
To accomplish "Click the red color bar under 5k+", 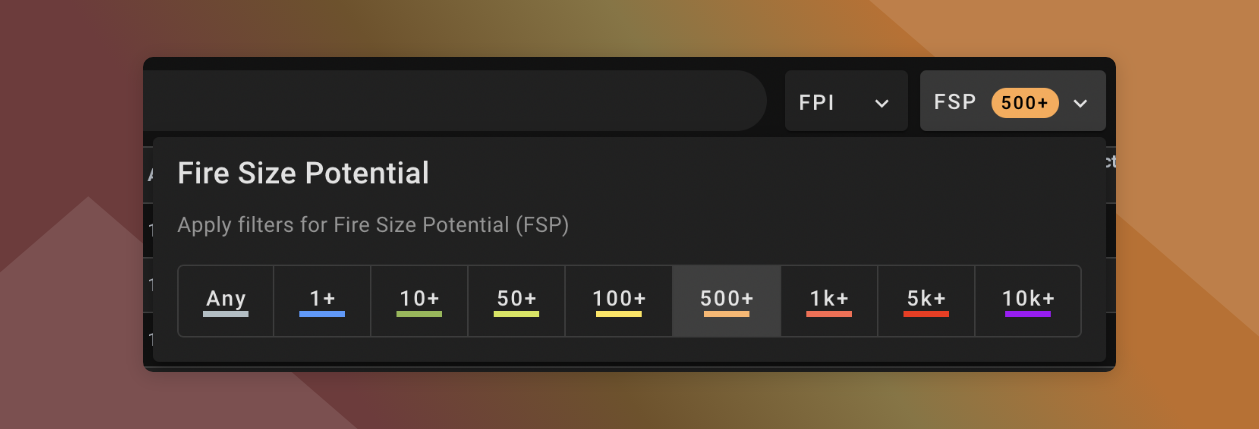I will point(926,314).
